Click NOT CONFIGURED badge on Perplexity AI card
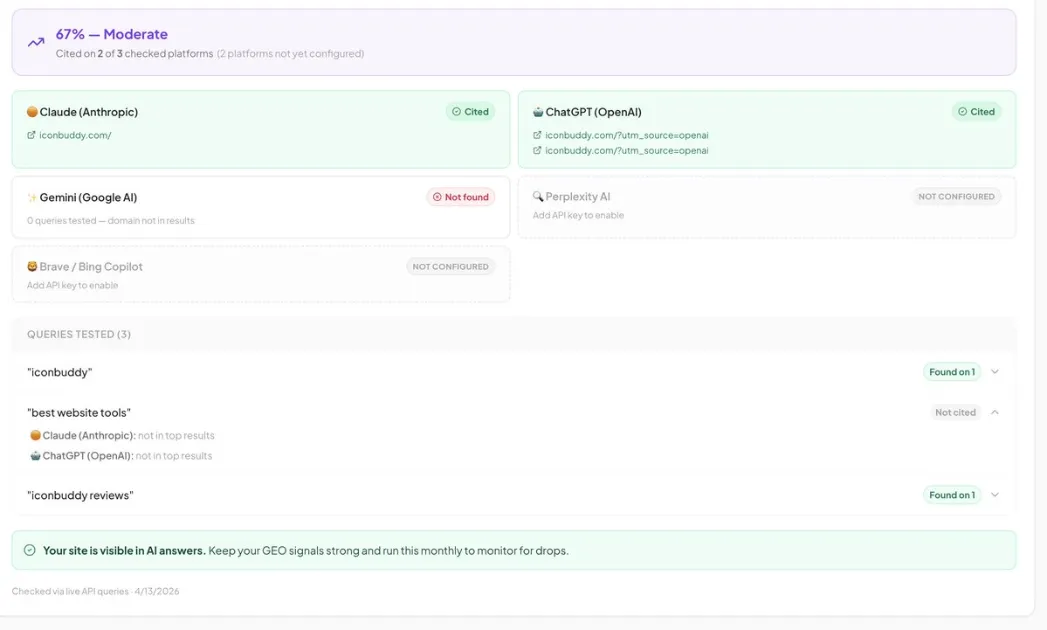1047x630 pixels. [x=956, y=196]
